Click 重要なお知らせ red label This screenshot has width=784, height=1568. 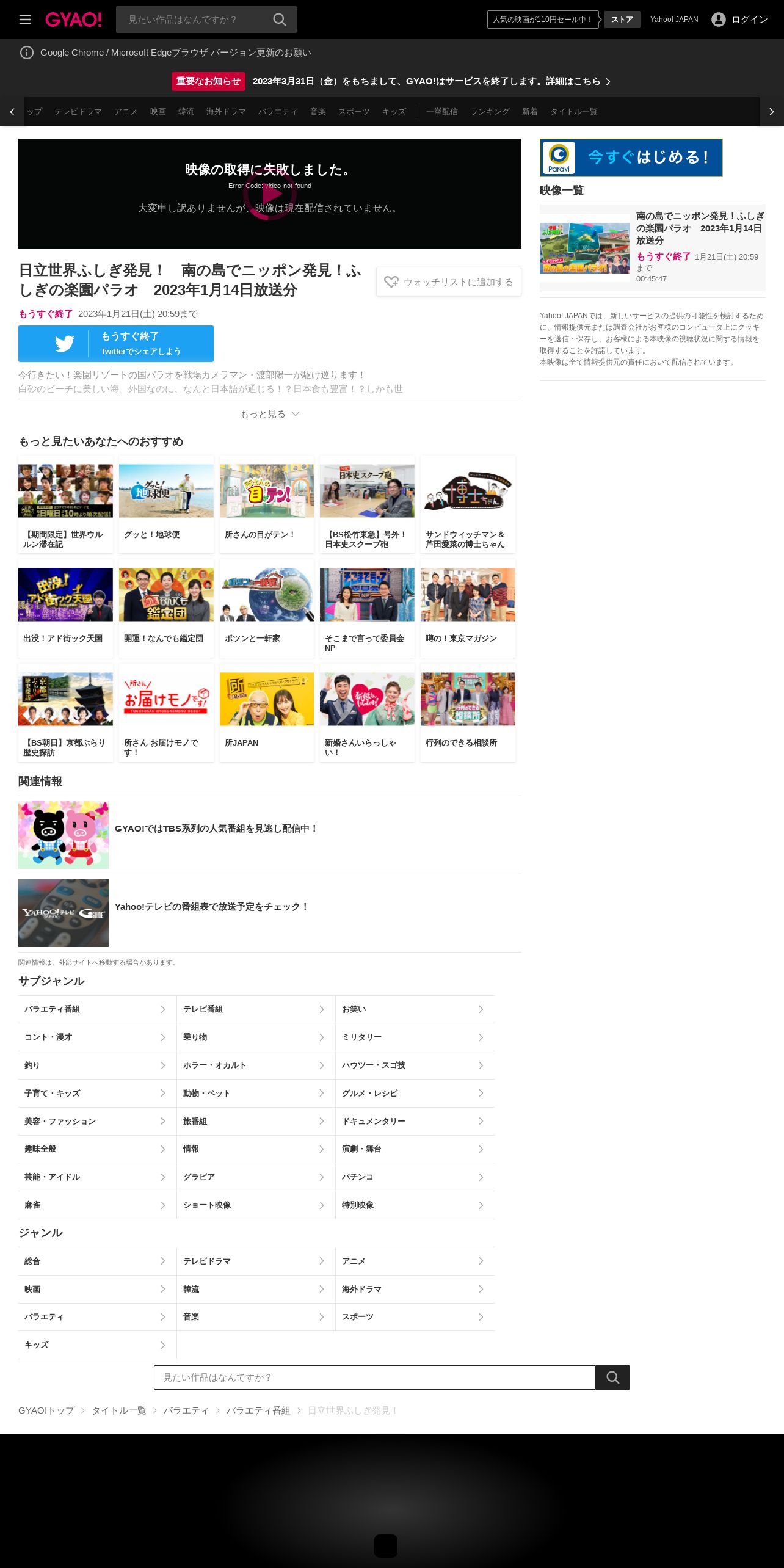coord(208,81)
